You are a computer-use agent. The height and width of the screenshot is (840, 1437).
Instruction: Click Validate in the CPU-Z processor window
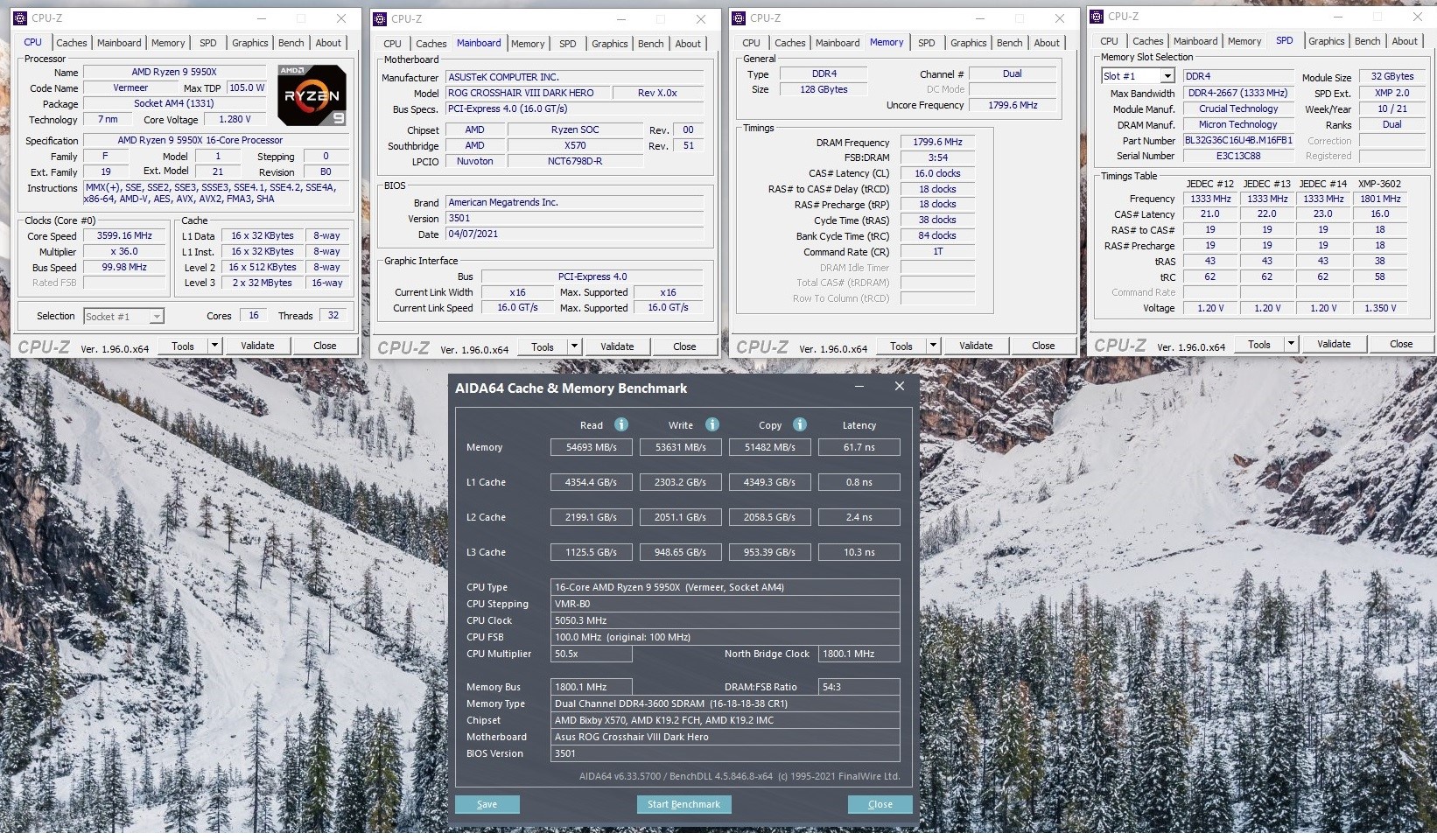(257, 346)
